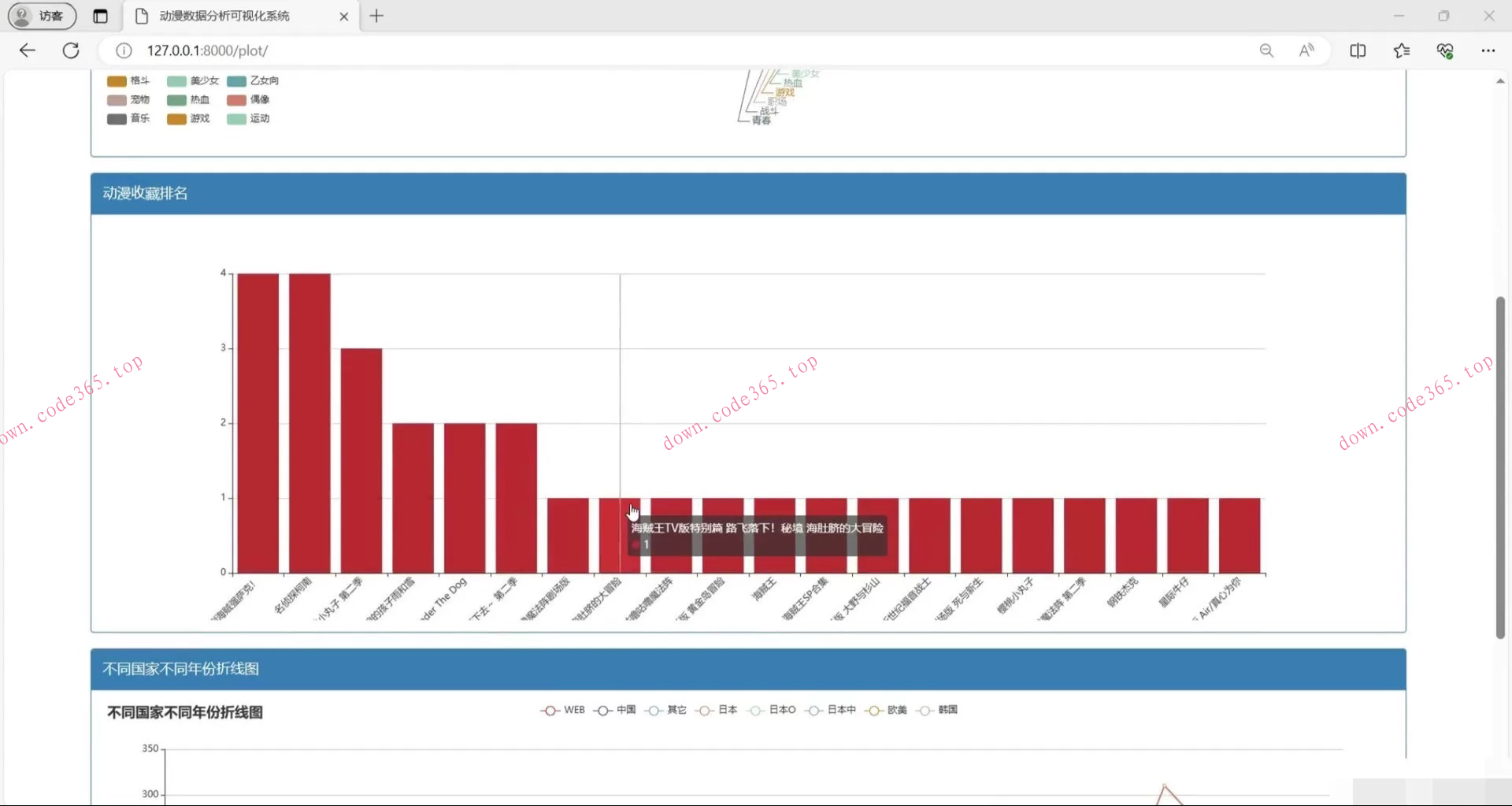Reload the current page
This screenshot has width=1512, height=806.
click(71, 50)
